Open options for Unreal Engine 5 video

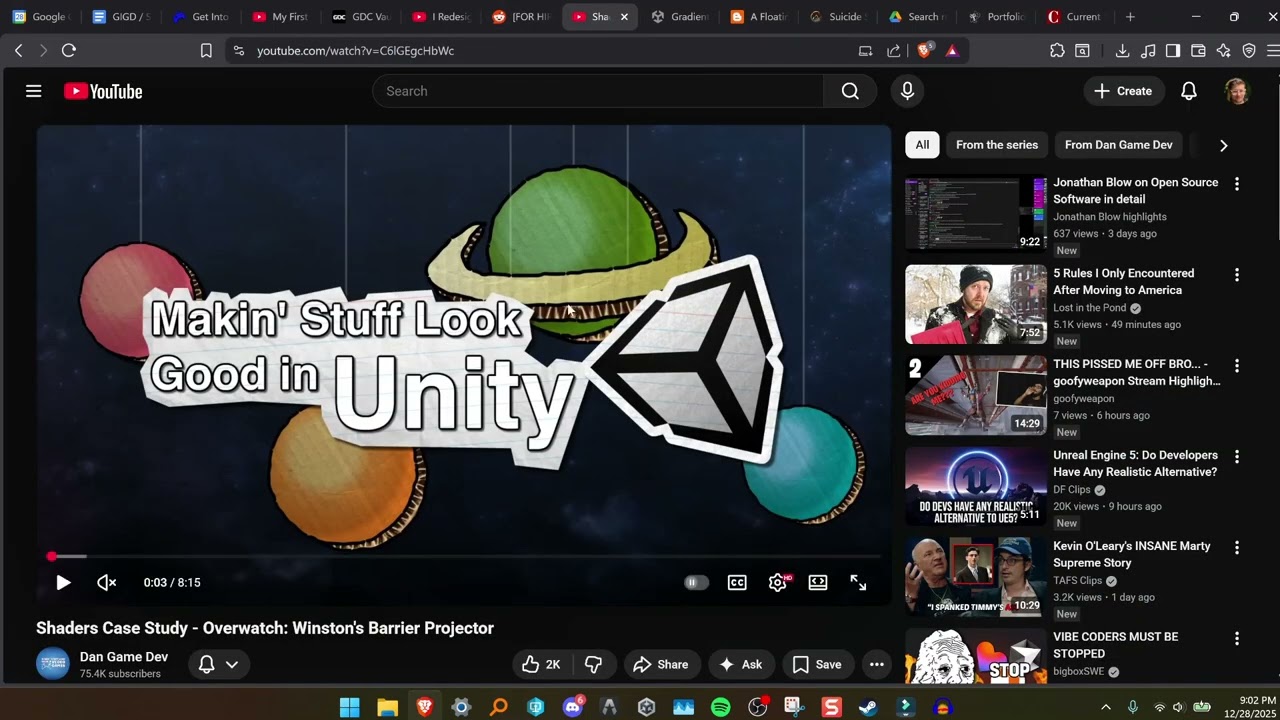coord(1237,457)
